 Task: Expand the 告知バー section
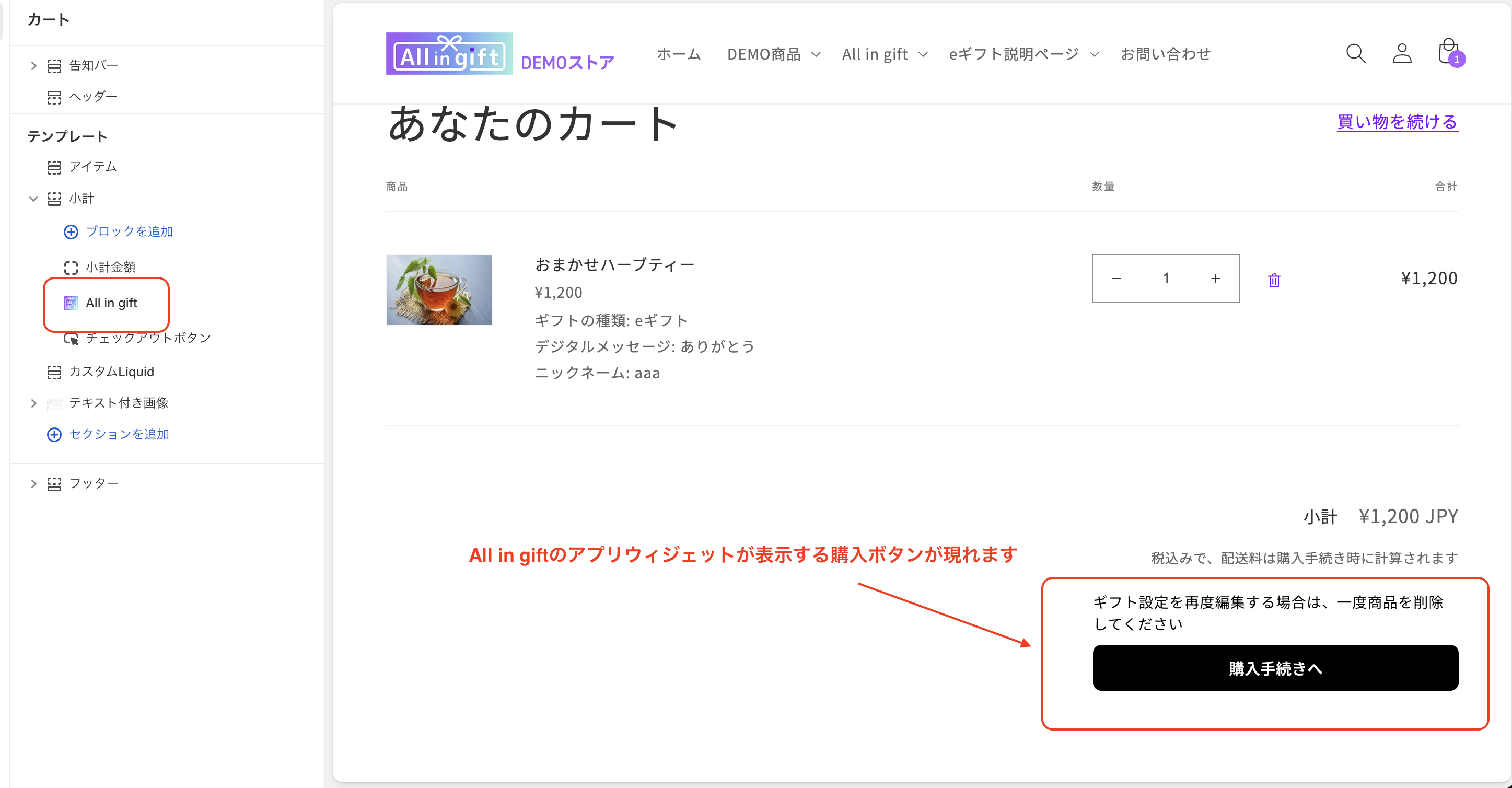click(x=33, y=66)
